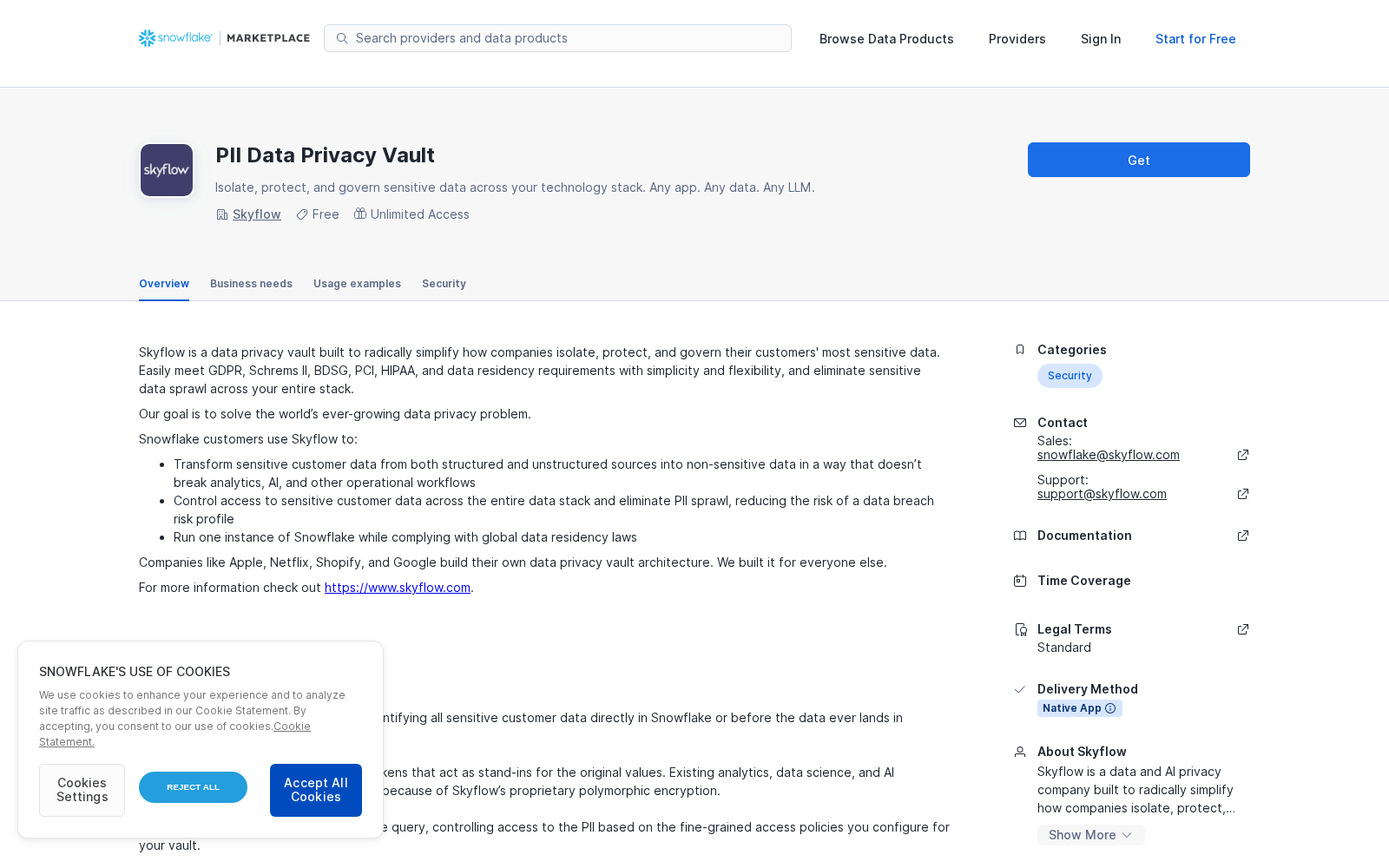Click the Contact envelope icon
The height and width of the screenshot is (868, 1389).
pos(1020,423)
